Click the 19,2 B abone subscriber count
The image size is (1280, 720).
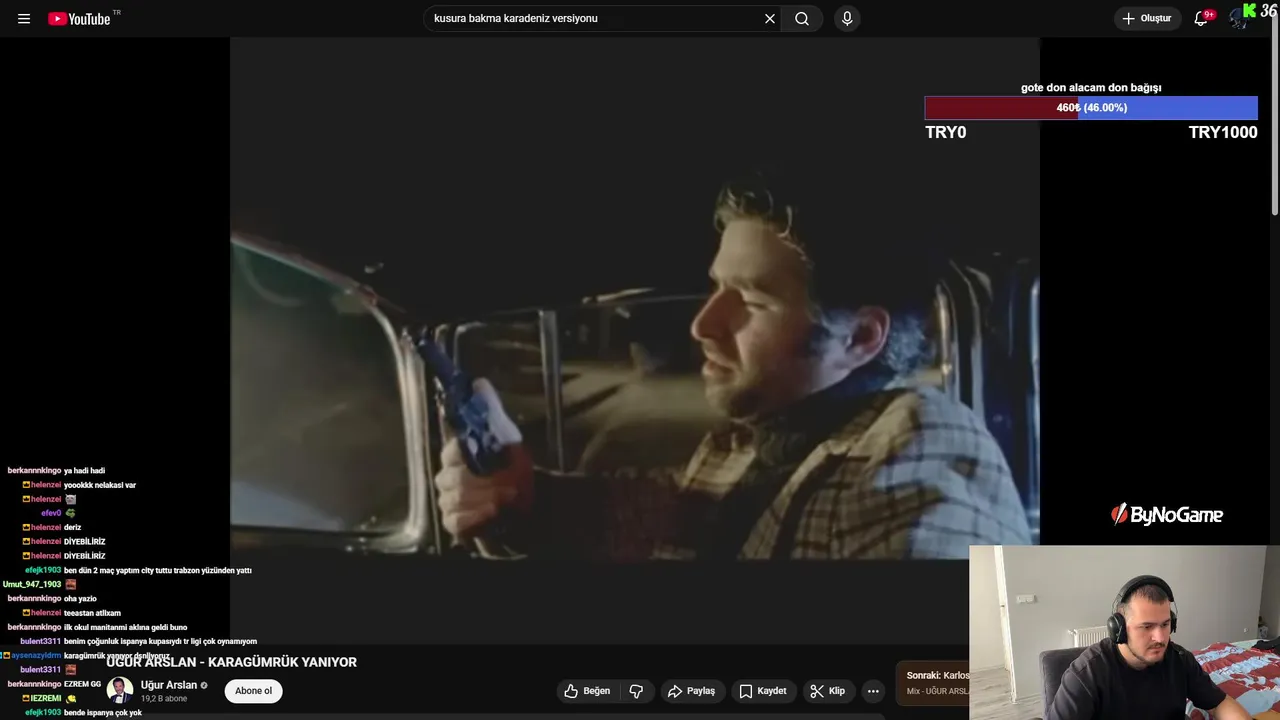[x=163, y=699]
